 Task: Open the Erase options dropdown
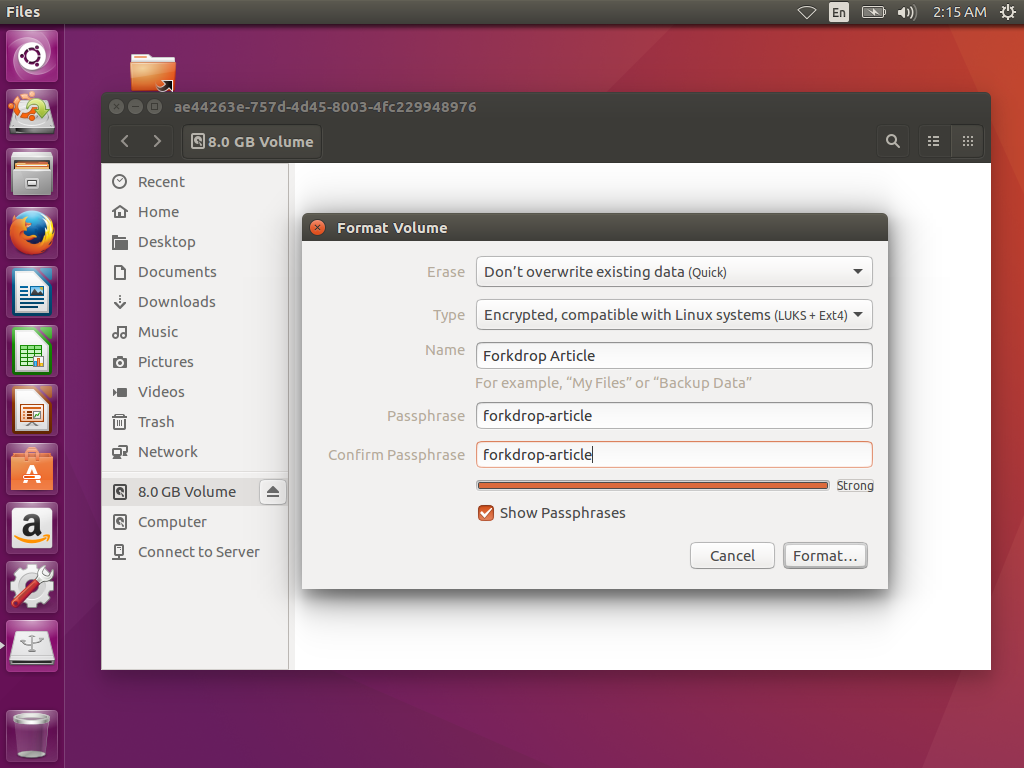point(673,271)
